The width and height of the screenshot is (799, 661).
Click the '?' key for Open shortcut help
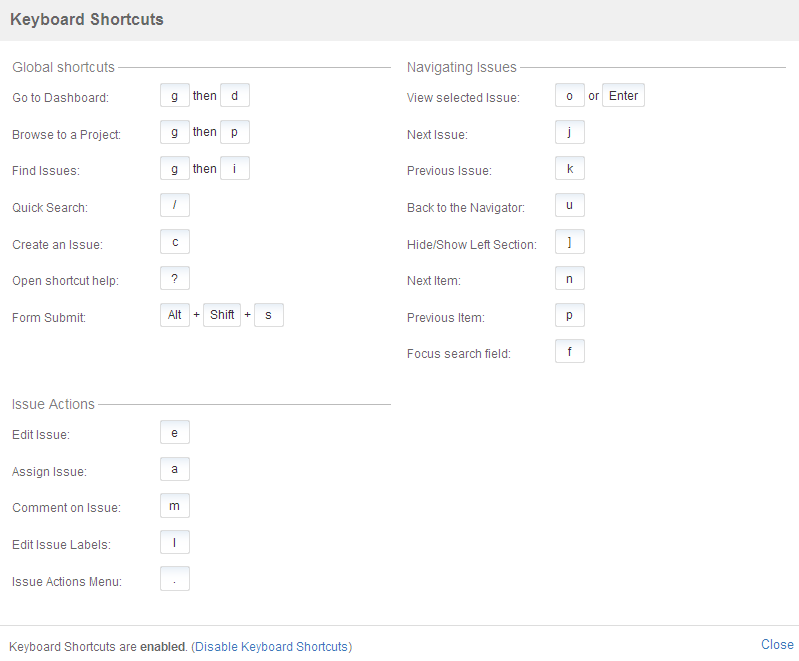(175, 278)
